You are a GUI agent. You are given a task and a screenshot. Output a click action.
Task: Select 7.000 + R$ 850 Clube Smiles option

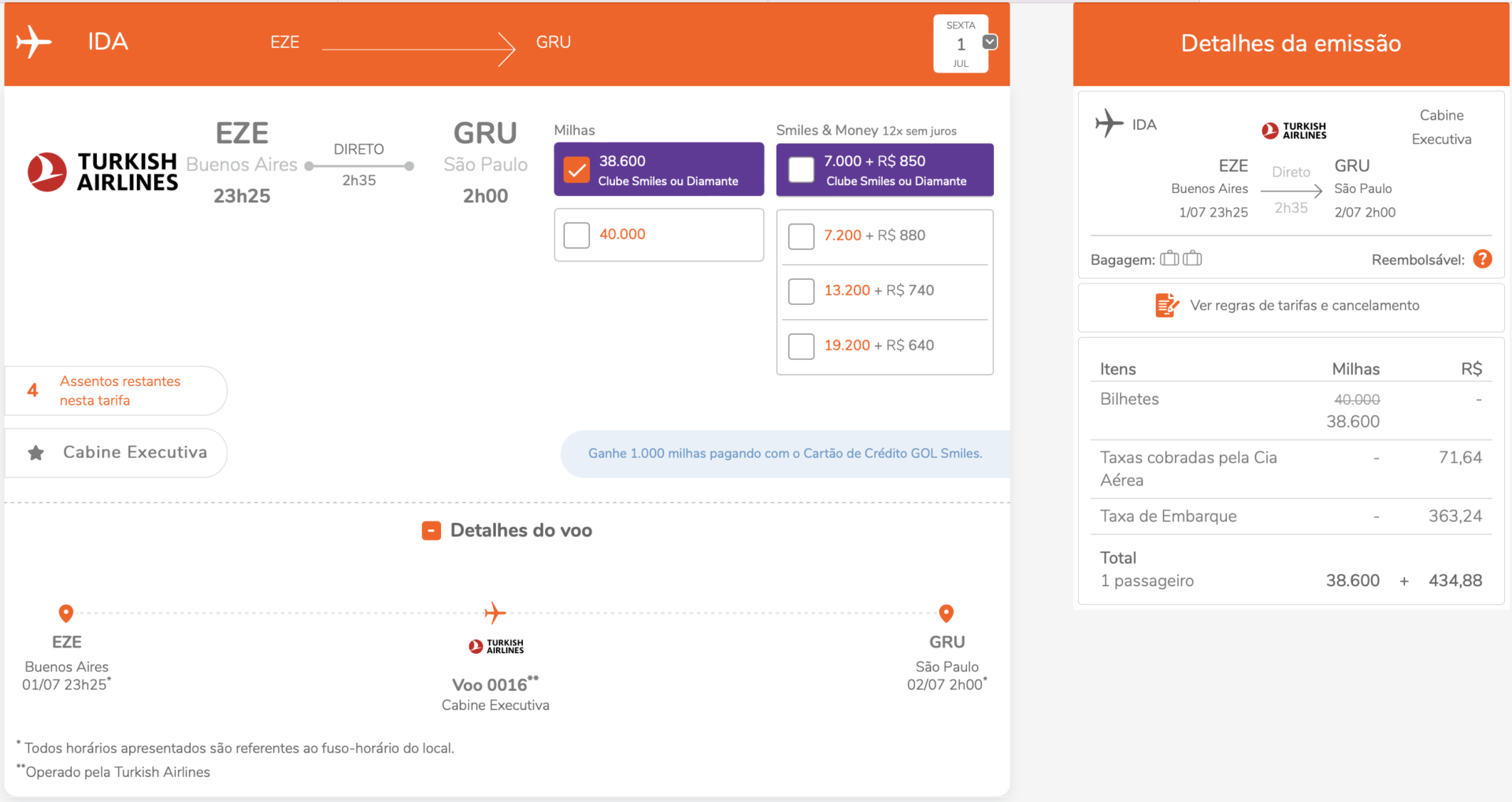[802, 169]
